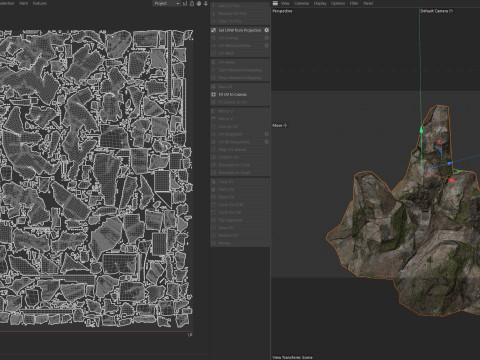
Task: Click Paste UV command
Action: (240, 189)
